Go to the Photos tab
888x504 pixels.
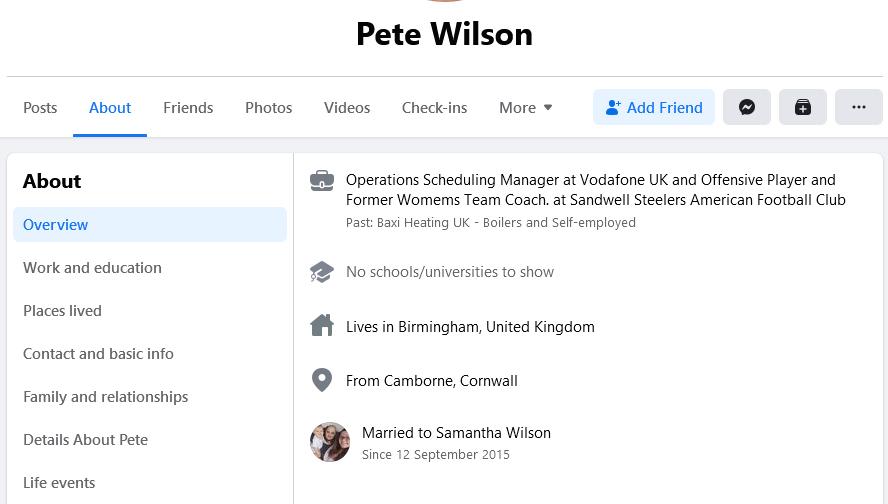click(x=269, y=107)
